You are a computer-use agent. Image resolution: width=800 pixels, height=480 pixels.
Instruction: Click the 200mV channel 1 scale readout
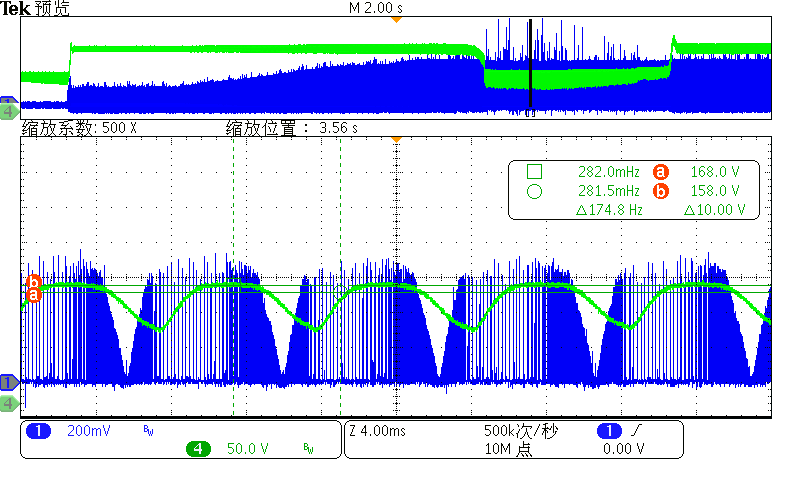point(89,431)
